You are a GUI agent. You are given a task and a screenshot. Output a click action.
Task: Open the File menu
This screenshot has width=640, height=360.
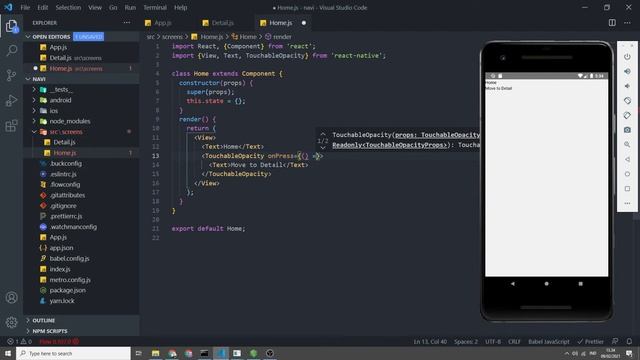[x=25, y=7]
